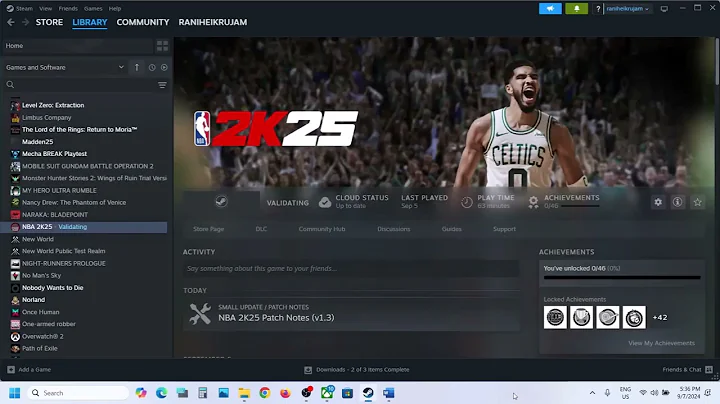Click the cloud status checkmark icon
Viewport: 720px width, 404px height.
[x=325, y=202]
